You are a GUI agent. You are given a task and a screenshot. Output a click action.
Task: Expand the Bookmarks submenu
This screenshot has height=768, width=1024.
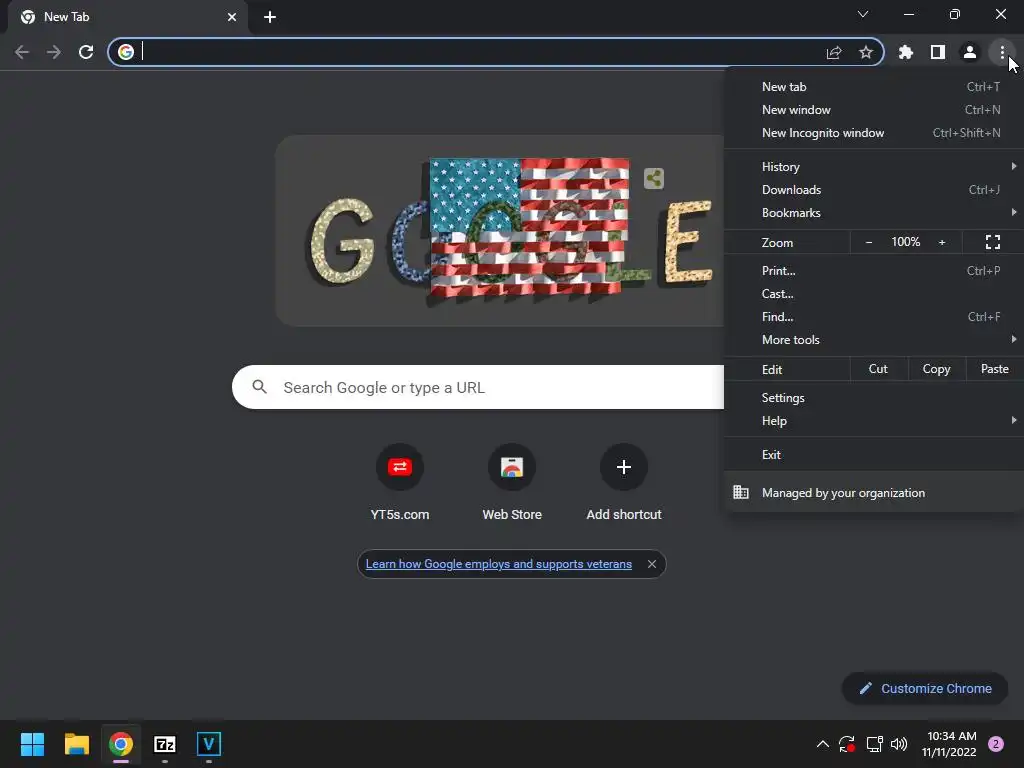point(874,212)
